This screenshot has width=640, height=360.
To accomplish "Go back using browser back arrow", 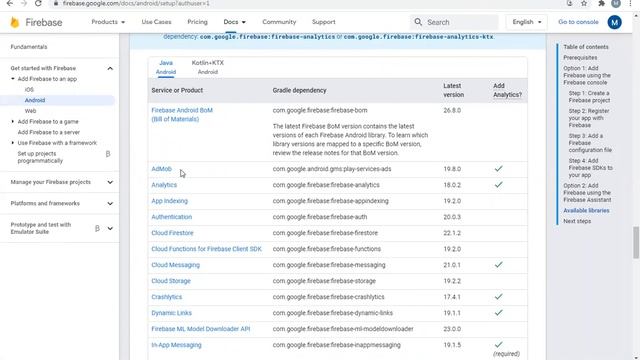I will [x=10, y=3].
